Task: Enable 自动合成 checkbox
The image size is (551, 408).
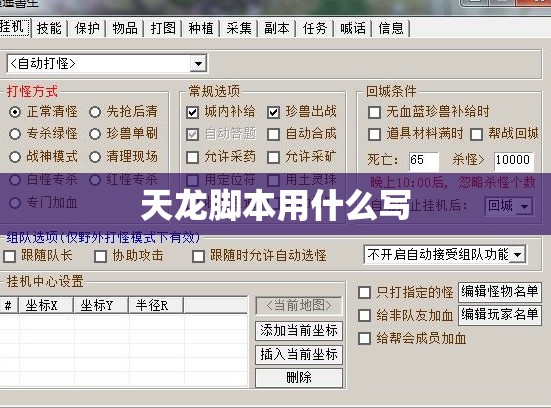Action: click(273, 134)
